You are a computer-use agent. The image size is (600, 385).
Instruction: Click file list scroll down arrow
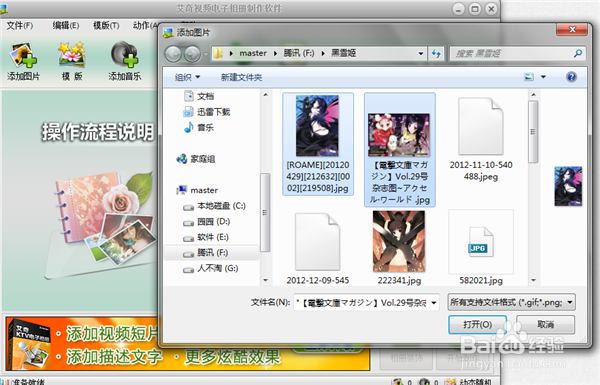click(533, 280)
